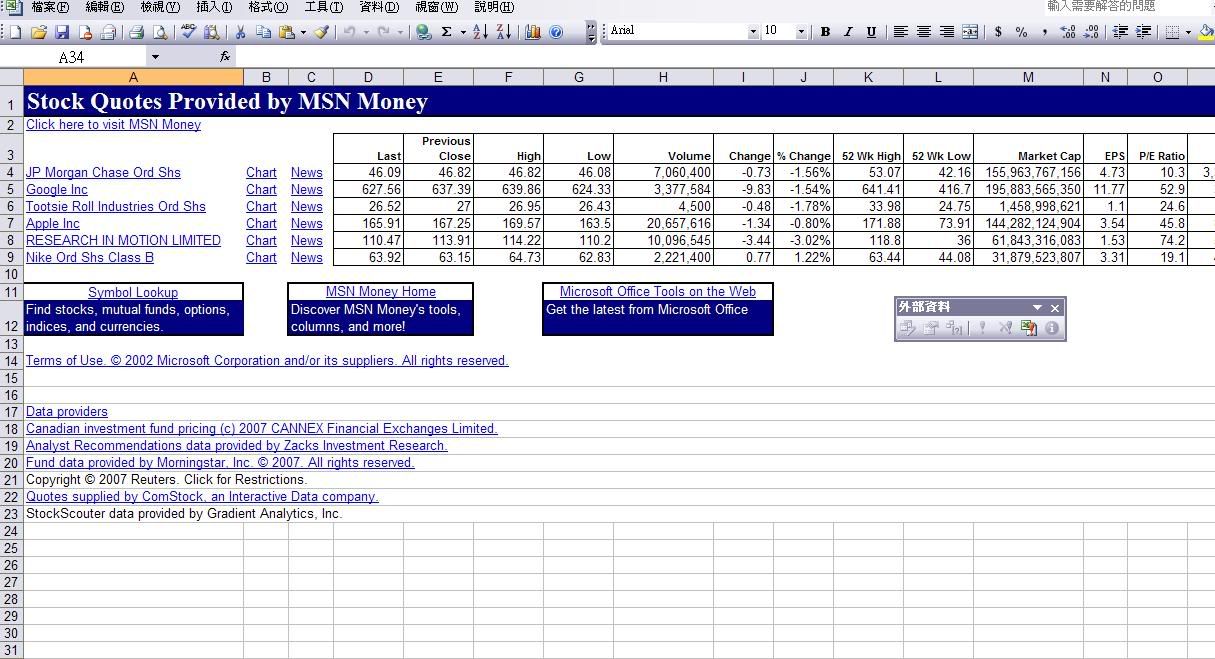Open Chart link for Google Inc row
The width and height of the screenshot is (1215, 659).
coord(261,190)
